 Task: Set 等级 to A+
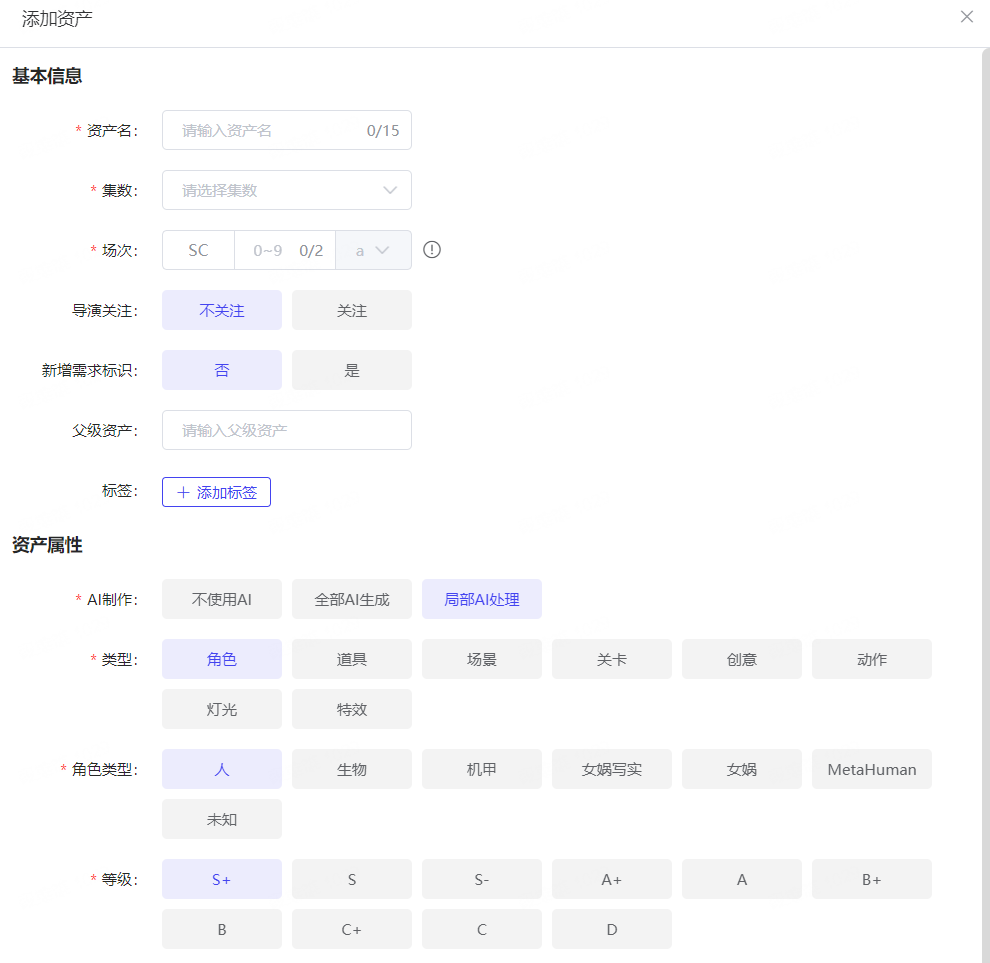click(x=612, y=879)
